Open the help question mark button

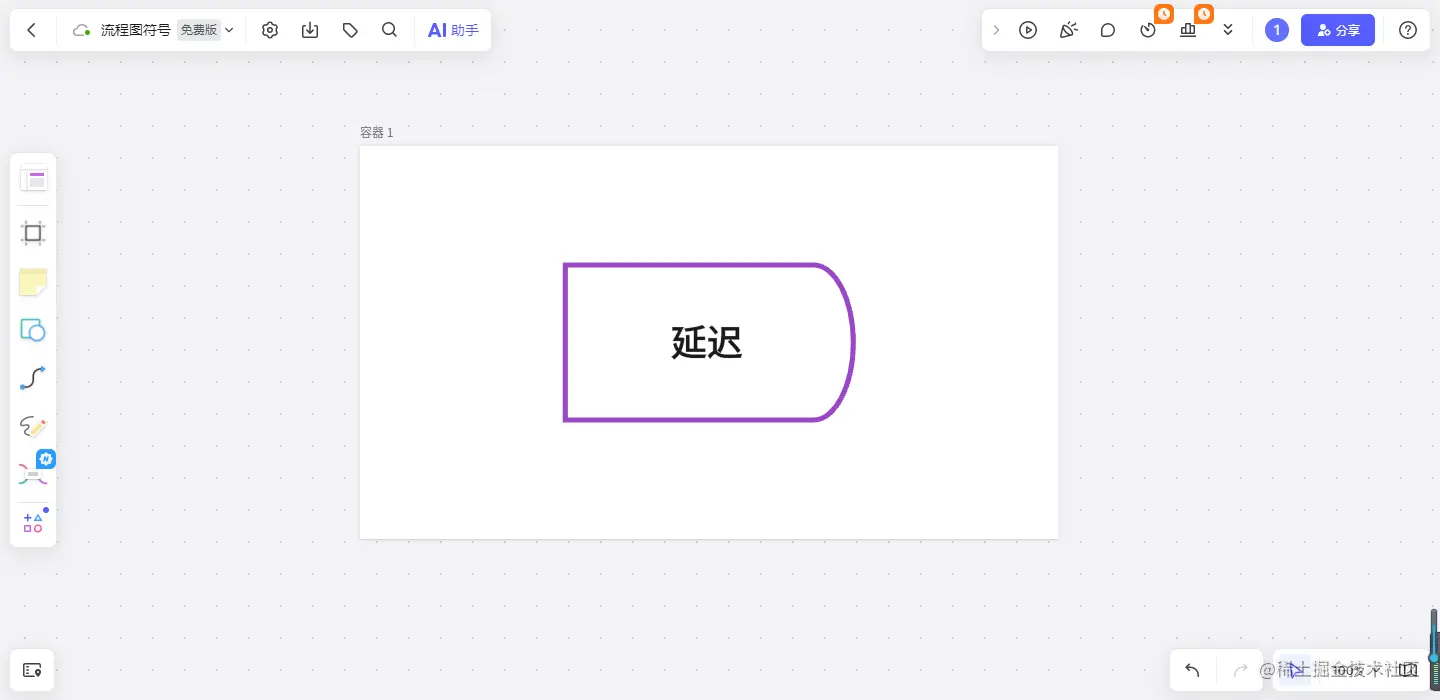[x=1408, y=30]
